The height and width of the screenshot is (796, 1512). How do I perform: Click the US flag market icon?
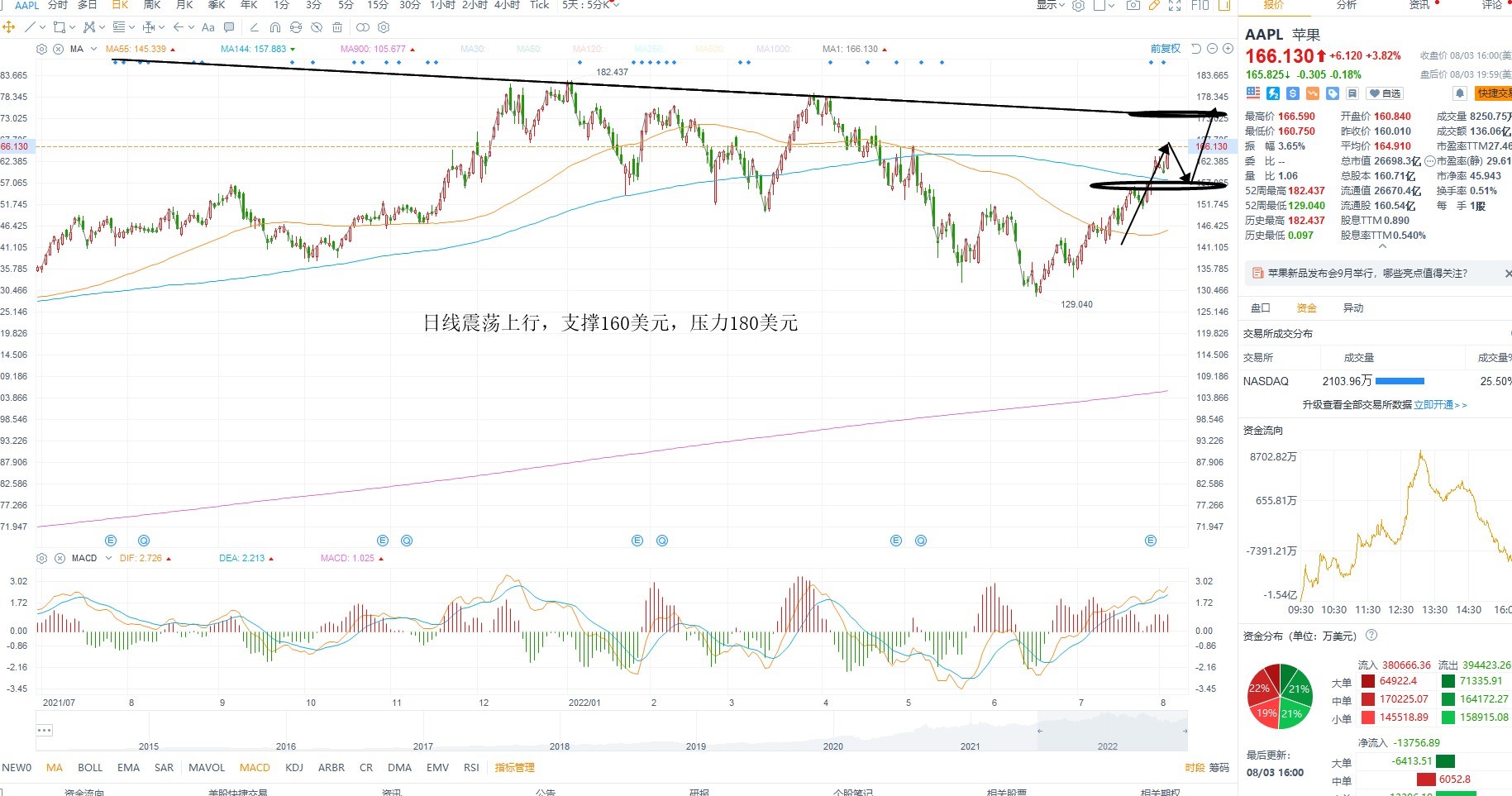1253,93
